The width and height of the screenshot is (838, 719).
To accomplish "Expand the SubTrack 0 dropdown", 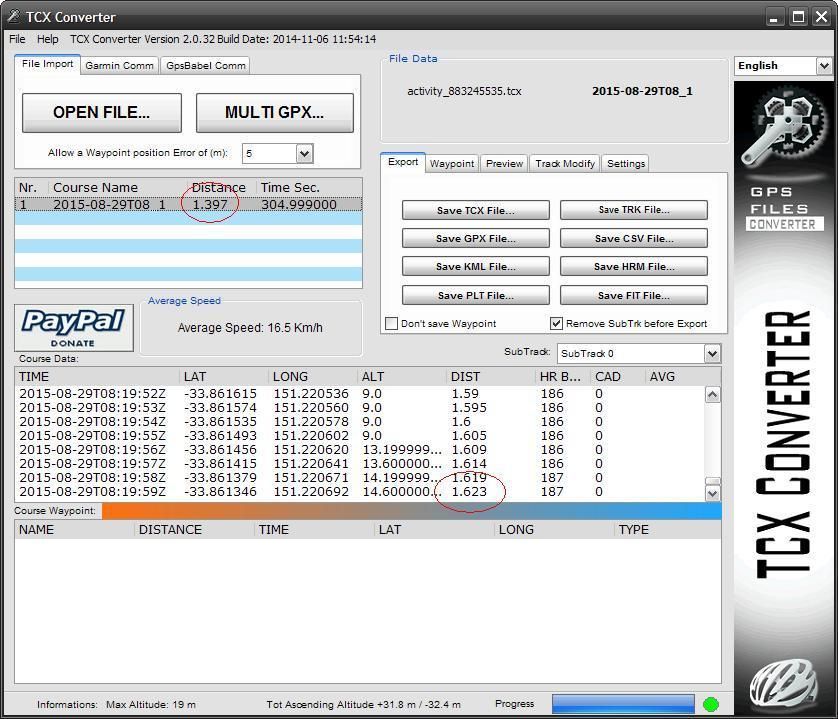I will point(712,353).
